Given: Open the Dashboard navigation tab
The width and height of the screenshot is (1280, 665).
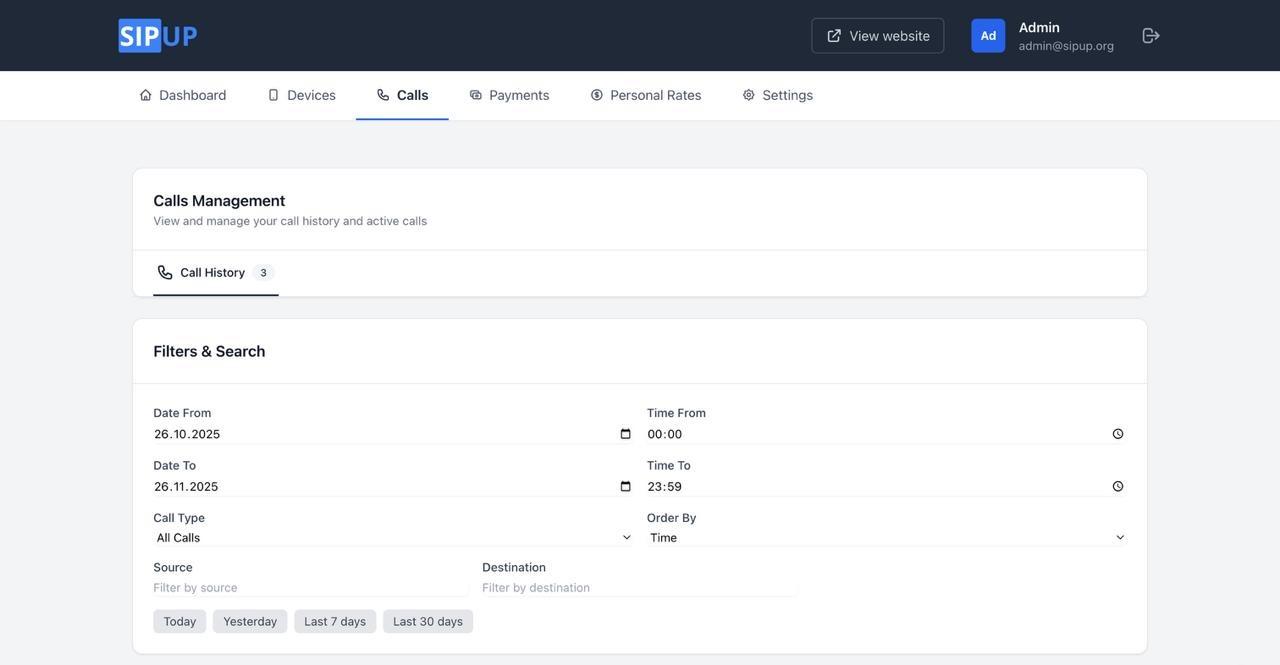Looking at the screenshot, I should tap(183, 95).
